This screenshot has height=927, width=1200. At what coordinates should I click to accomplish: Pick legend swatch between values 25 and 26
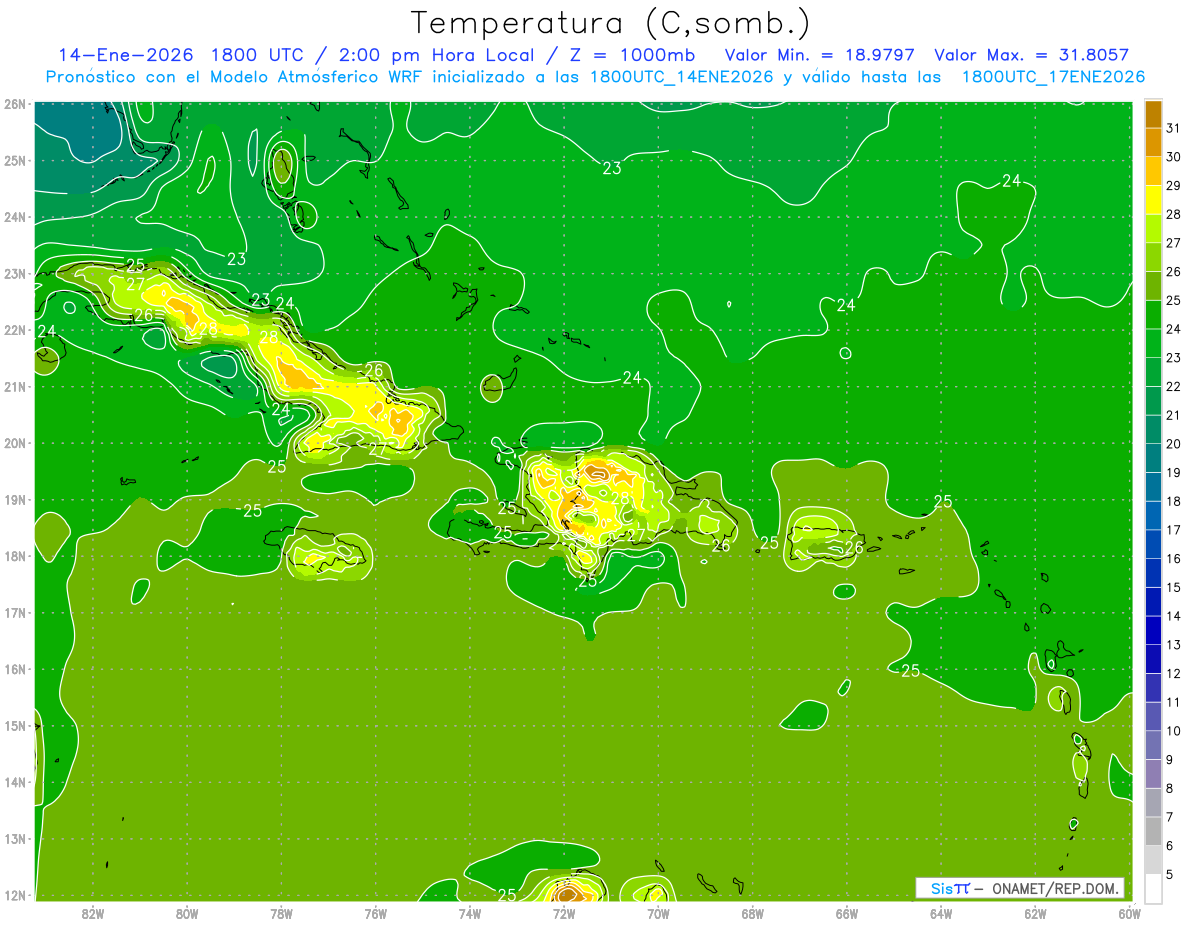point(1153,286)
